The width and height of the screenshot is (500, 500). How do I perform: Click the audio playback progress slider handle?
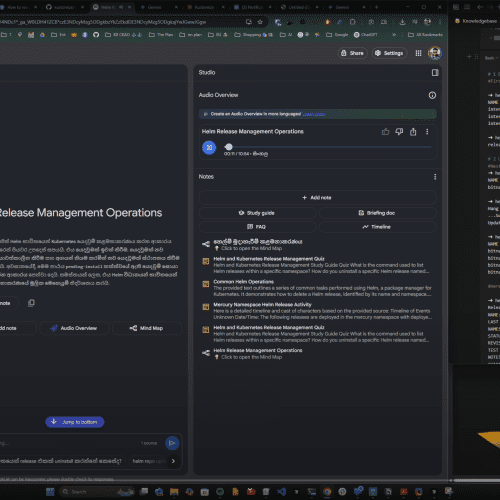point(229,147)
